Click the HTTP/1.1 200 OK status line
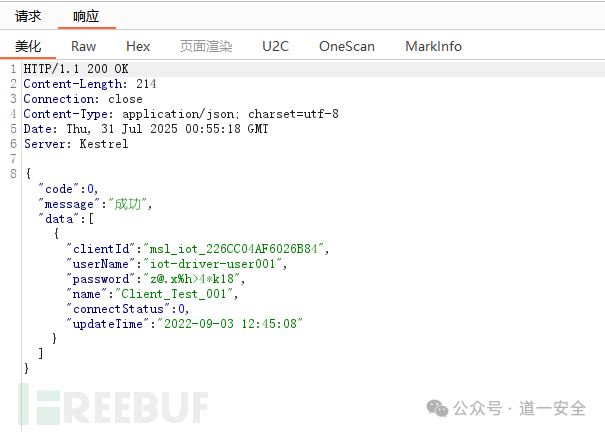Viewport: 605px width, 432px height. click(x=76, y=69)
